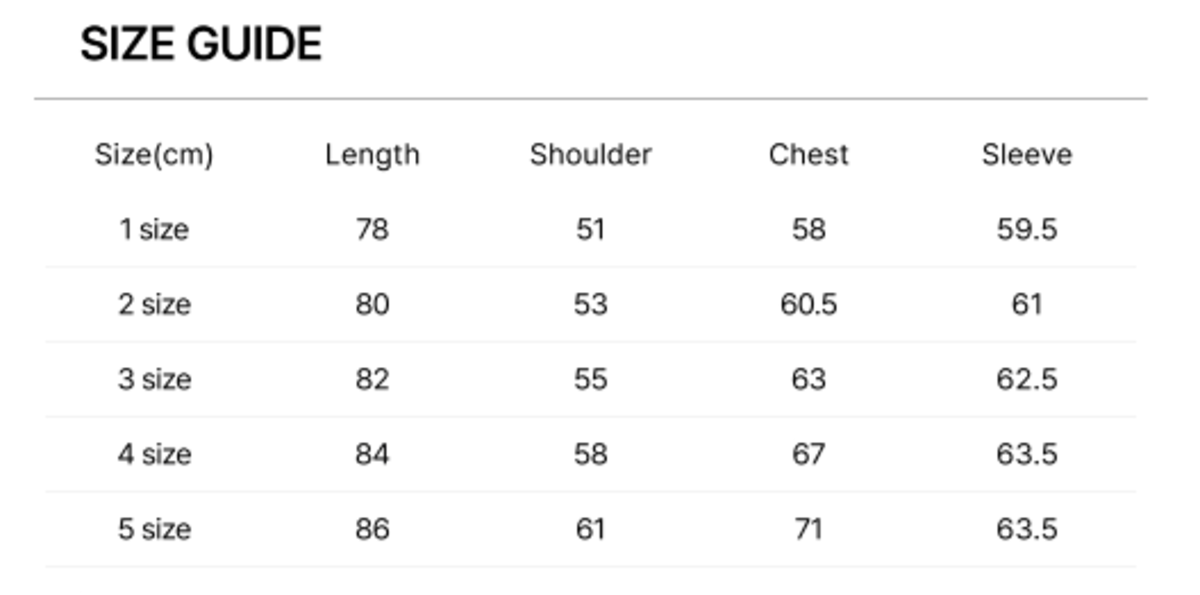The image size is (1200, 595).
Task: Click the Length column header
Action: click(x=372, y=155)
